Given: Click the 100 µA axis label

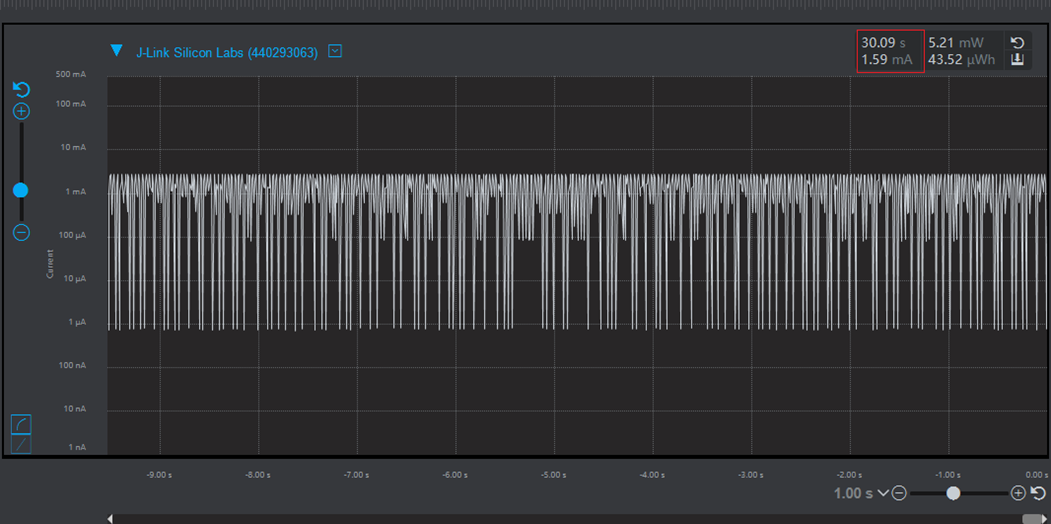Looking at the screenshot, I should point(71,235).
